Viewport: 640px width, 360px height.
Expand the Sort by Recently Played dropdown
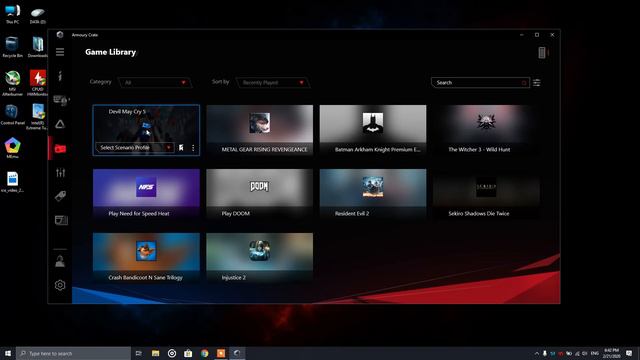pos(273,83)
